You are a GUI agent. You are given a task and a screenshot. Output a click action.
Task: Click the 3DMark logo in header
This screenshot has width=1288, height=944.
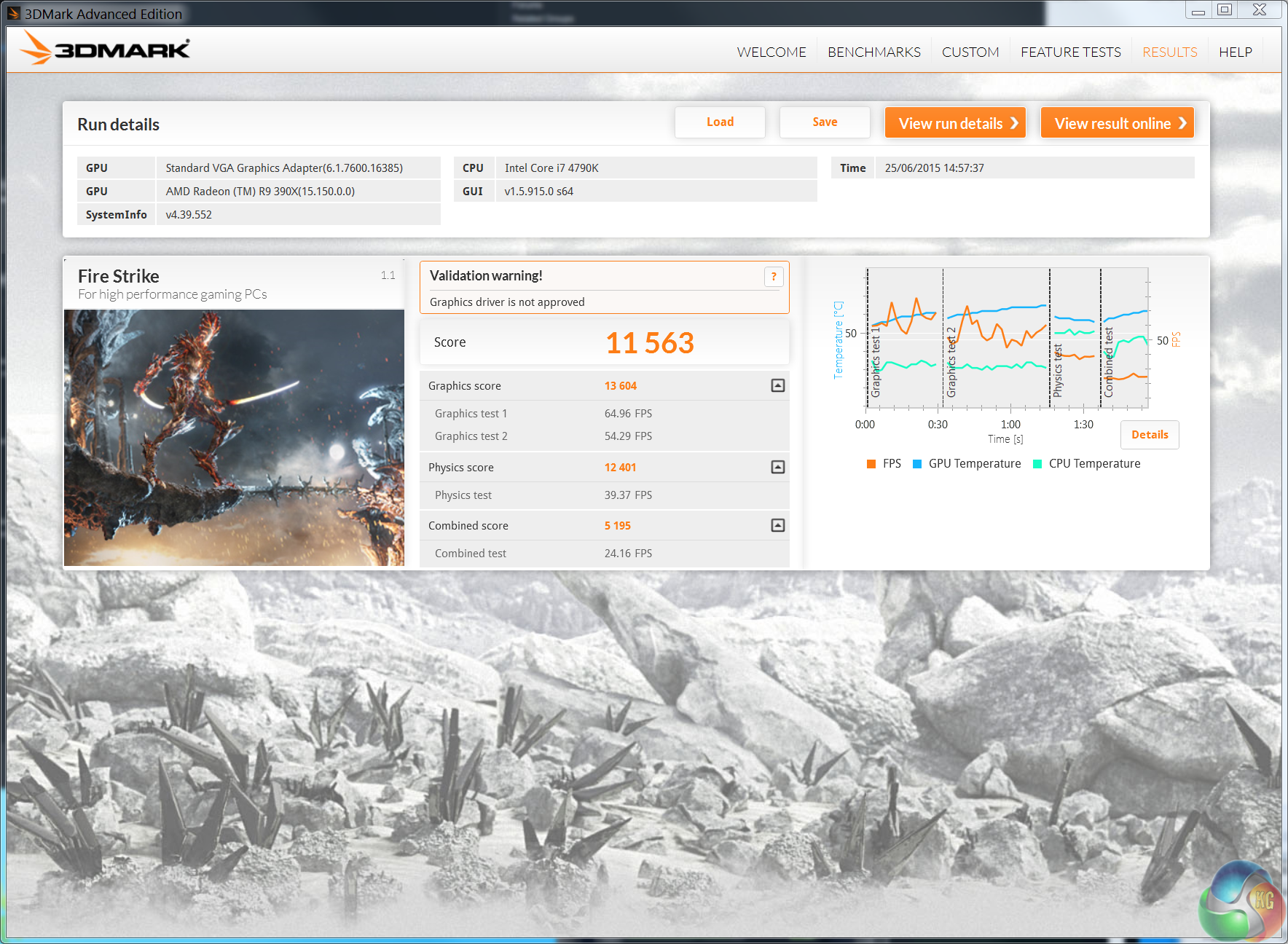click(x=106, y=49)
